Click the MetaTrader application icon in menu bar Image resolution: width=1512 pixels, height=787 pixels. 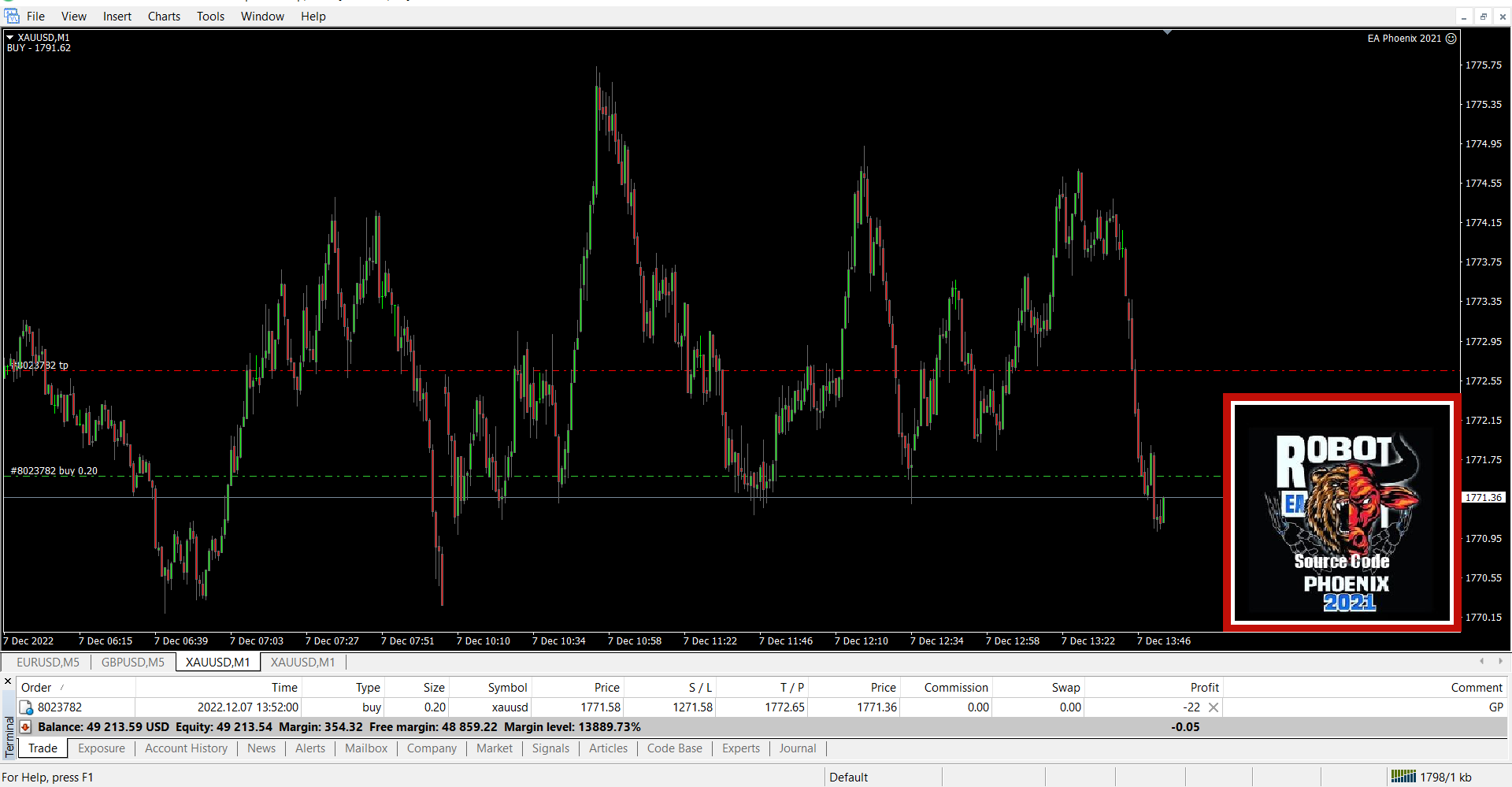[x=12, y=16]
